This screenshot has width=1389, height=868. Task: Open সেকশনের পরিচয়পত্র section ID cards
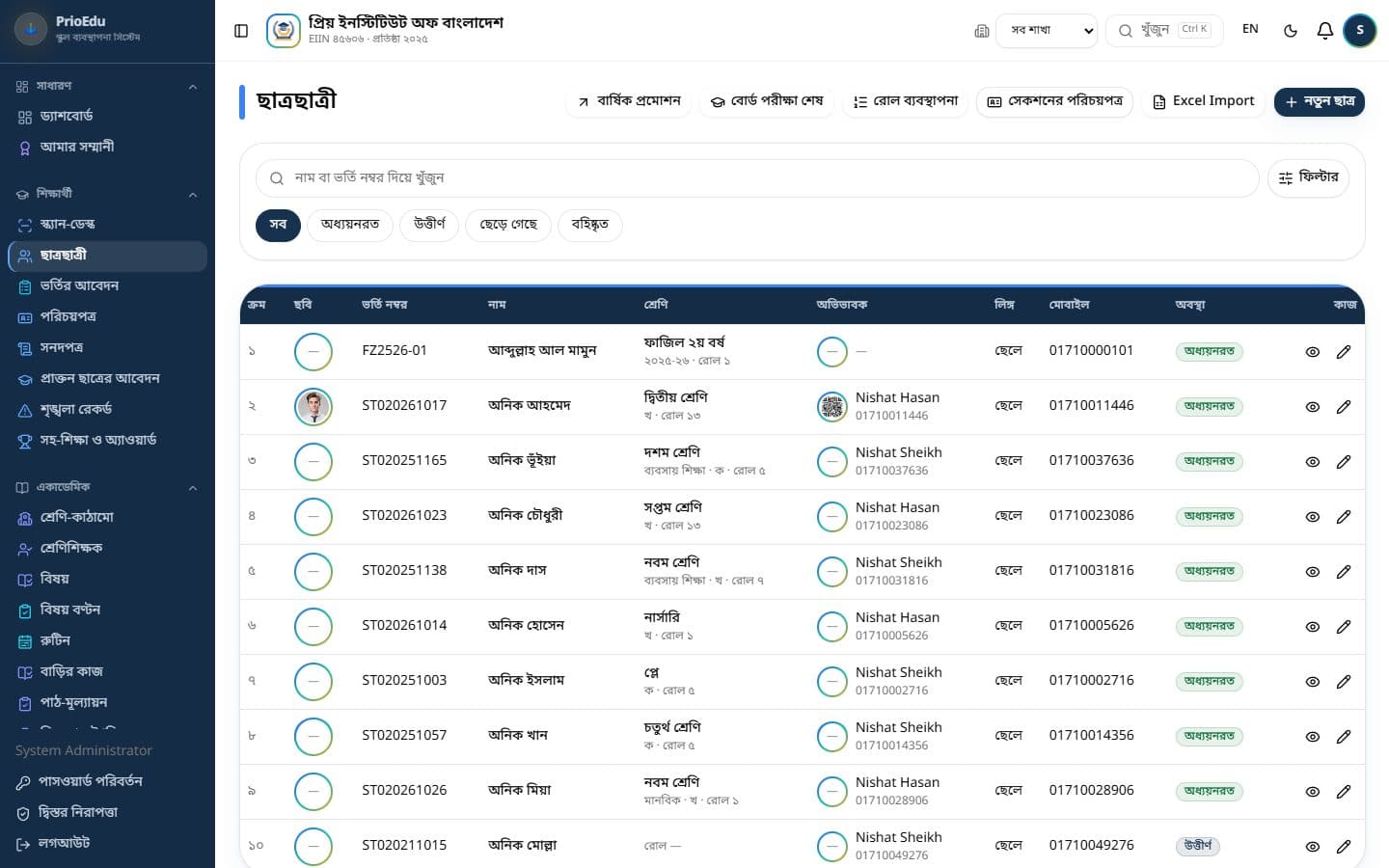click(1055, 101)
